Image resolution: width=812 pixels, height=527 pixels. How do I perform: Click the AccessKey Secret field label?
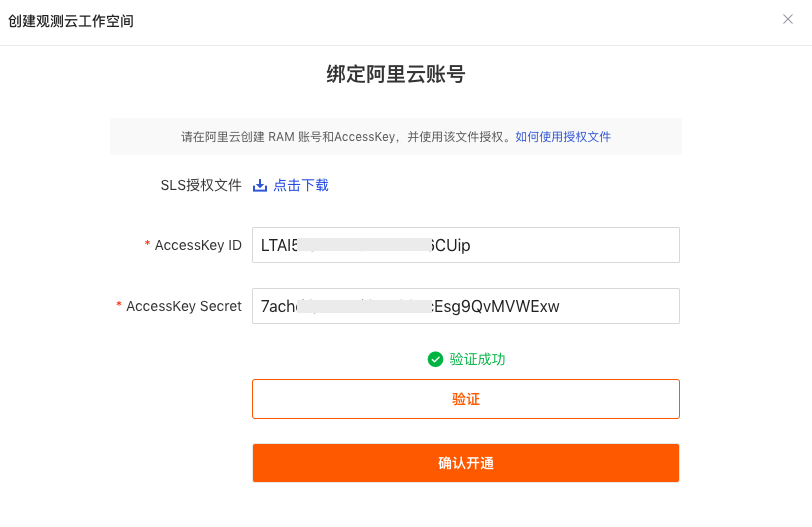tap(184, 306)
